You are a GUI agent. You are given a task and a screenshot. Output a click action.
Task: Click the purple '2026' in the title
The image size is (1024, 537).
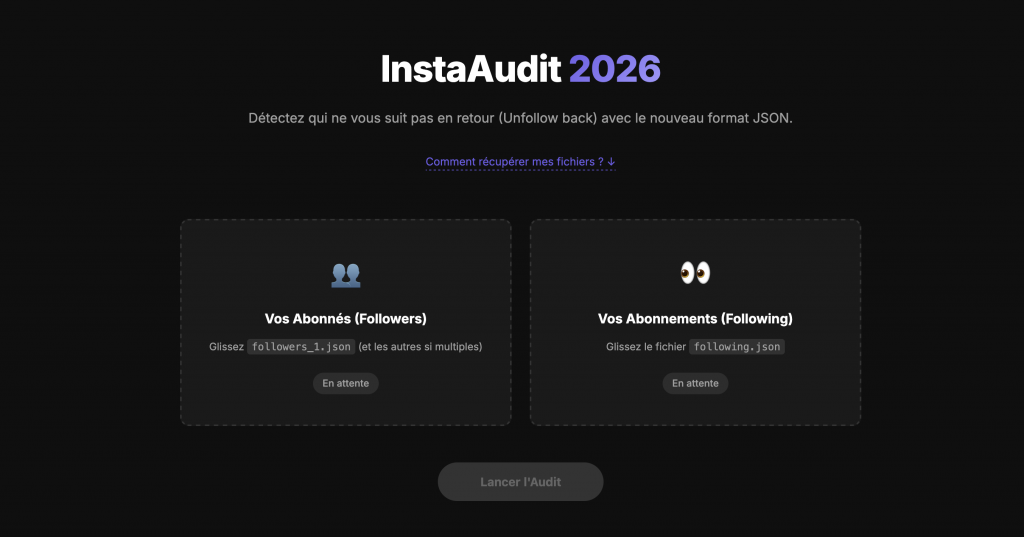[615, 69]
